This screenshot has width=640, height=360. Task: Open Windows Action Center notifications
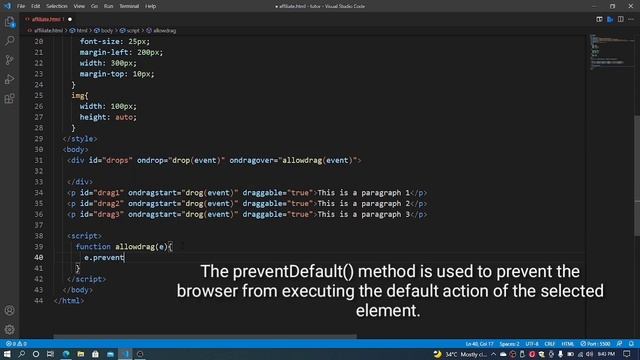(x=627, y=354)
